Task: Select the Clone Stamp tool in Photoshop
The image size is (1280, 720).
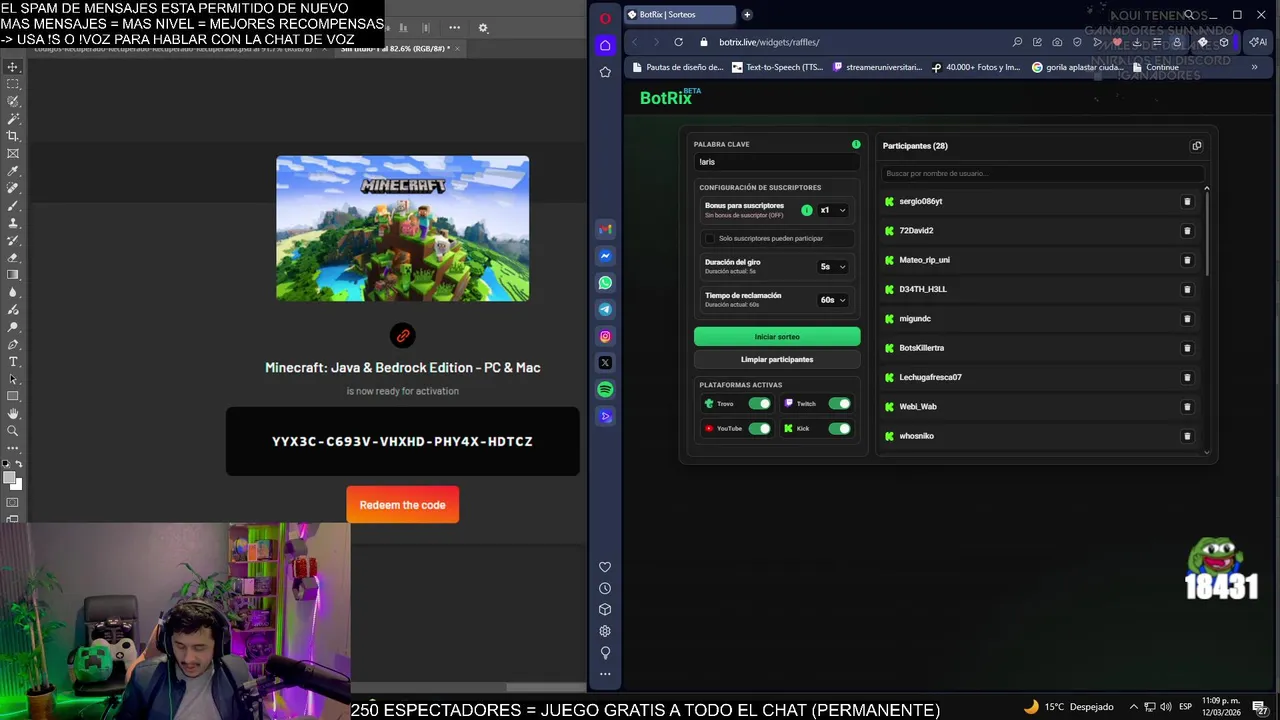Action: (13, 223)
